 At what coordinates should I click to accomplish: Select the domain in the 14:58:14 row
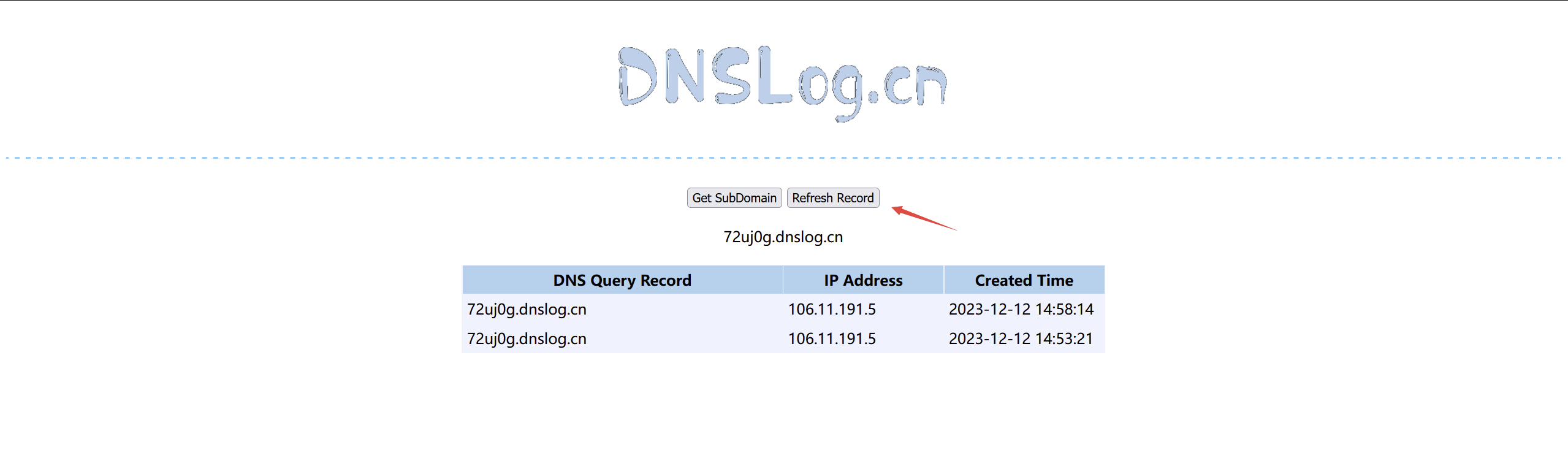click(x=527, y=309)
